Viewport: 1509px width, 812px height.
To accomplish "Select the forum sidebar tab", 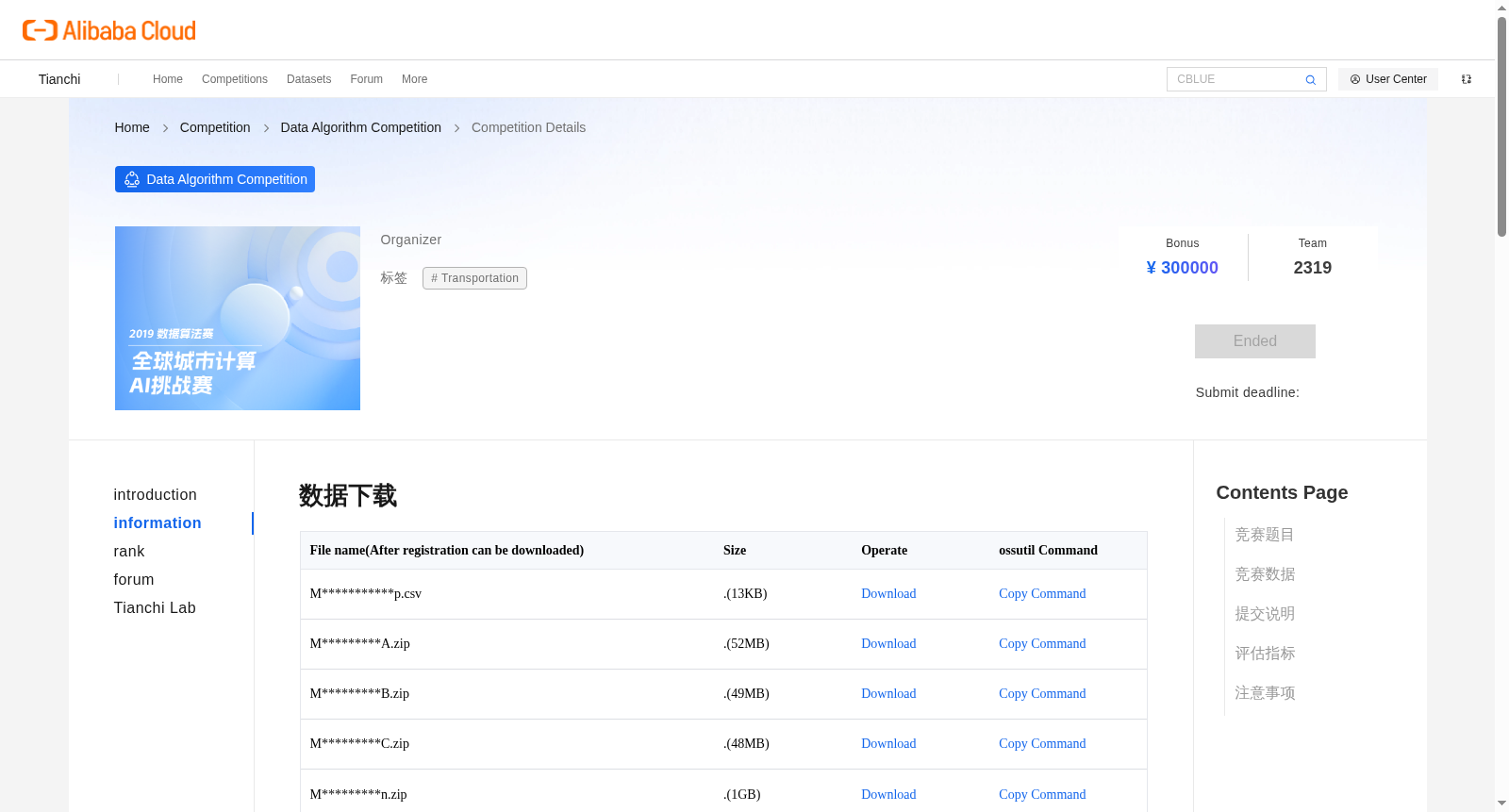I will click(134, 580).
